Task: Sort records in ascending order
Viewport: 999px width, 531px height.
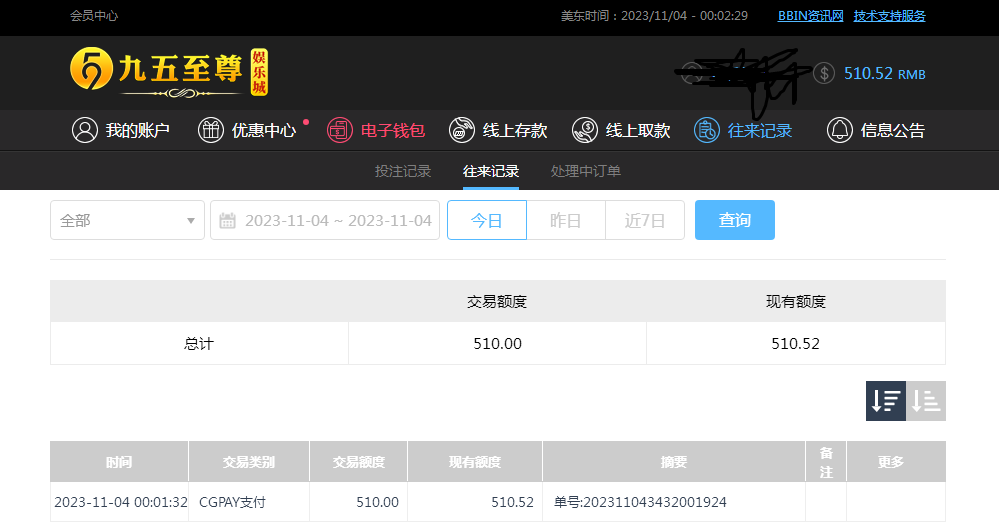Action: coord(926,401)
